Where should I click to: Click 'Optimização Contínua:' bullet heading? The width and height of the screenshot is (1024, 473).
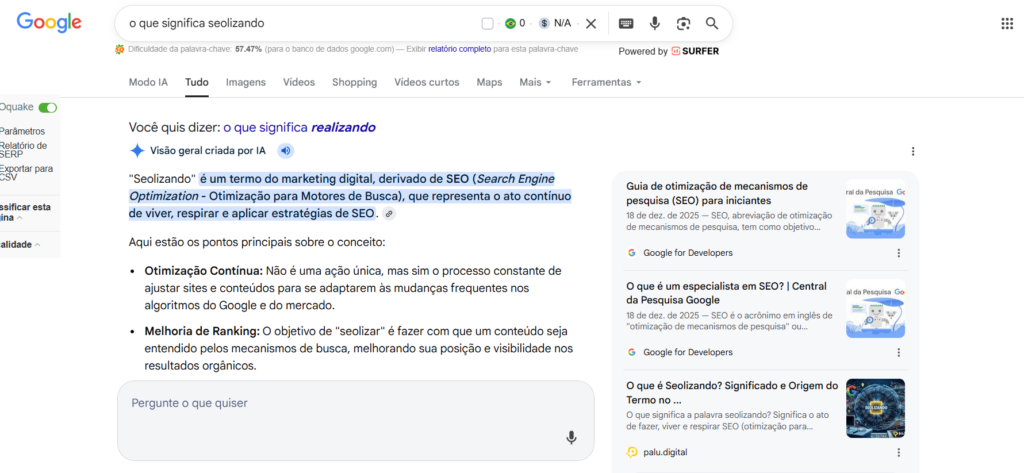coord(203,270)
